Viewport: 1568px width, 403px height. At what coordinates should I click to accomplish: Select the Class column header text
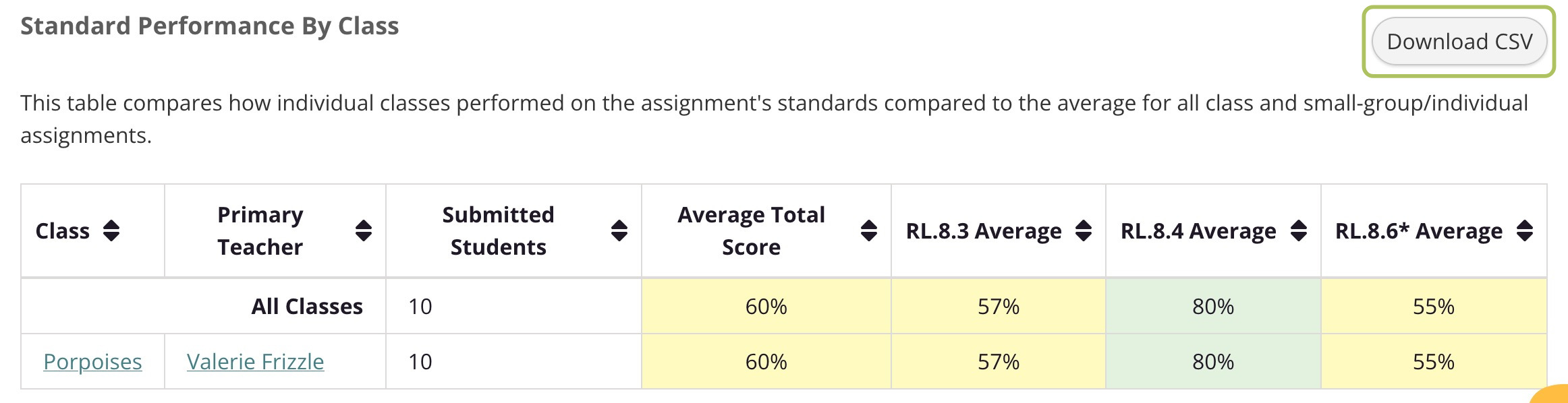(63, 231)
